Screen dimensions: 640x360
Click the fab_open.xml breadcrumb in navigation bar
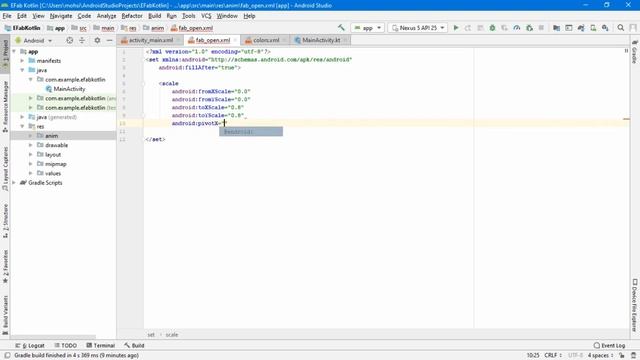pos(192,28)
